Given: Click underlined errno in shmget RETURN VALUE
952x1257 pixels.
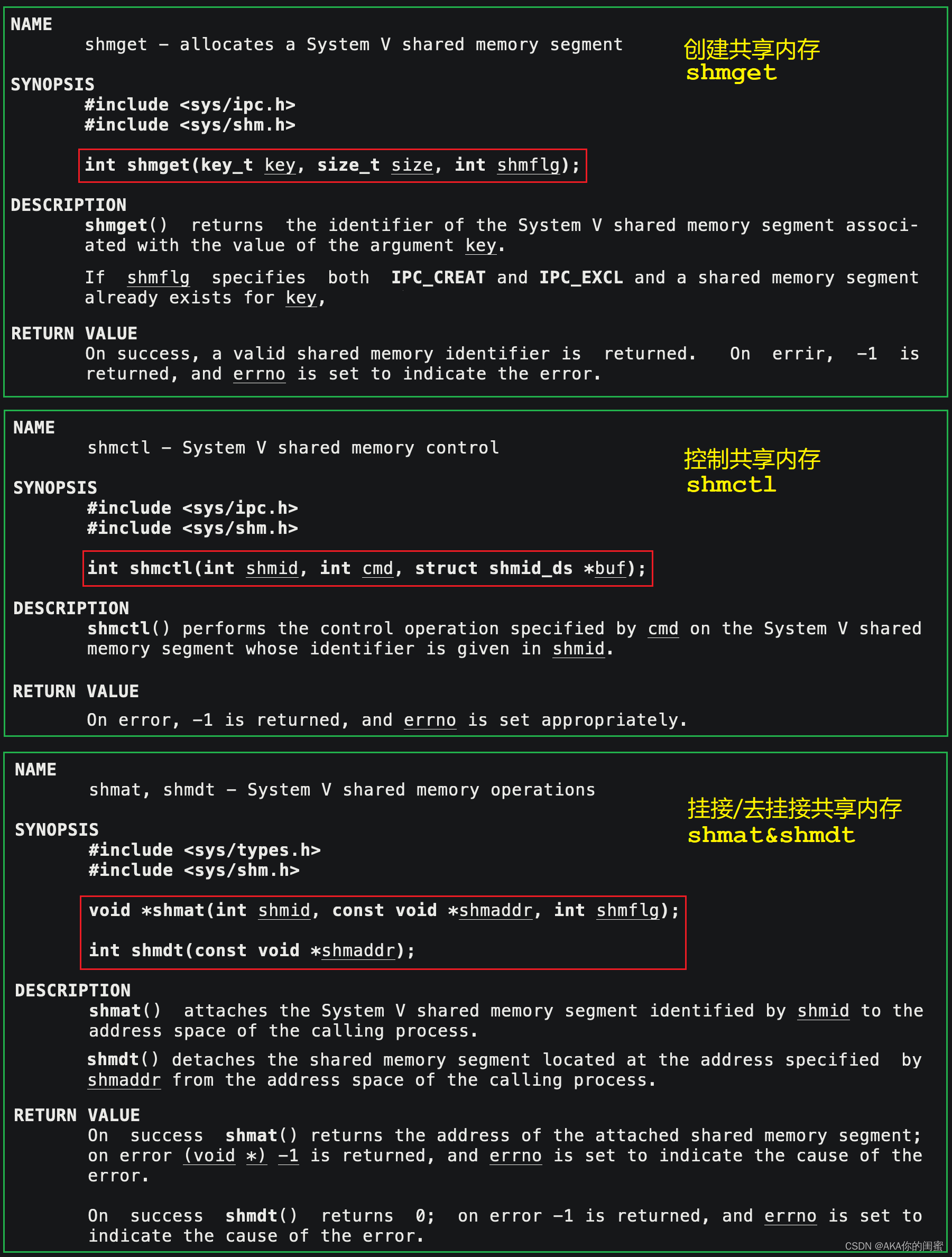Looking at the screenshot, I should pyautogui.click(x=259, y=374).
